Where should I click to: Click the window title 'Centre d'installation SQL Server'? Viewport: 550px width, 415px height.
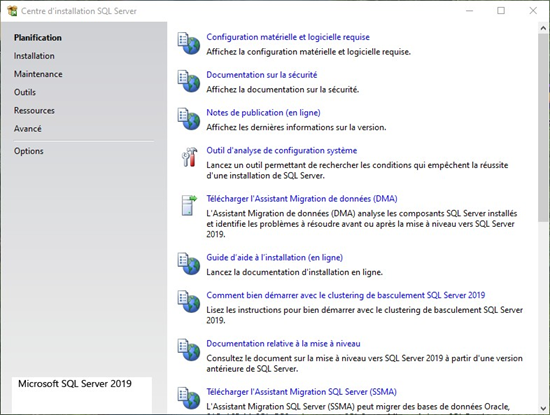[x=79, y=11]
